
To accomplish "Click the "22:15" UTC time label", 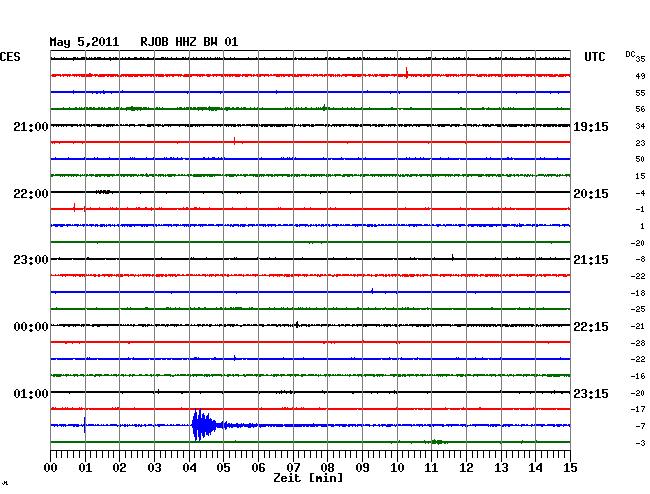I will (591, 327).
